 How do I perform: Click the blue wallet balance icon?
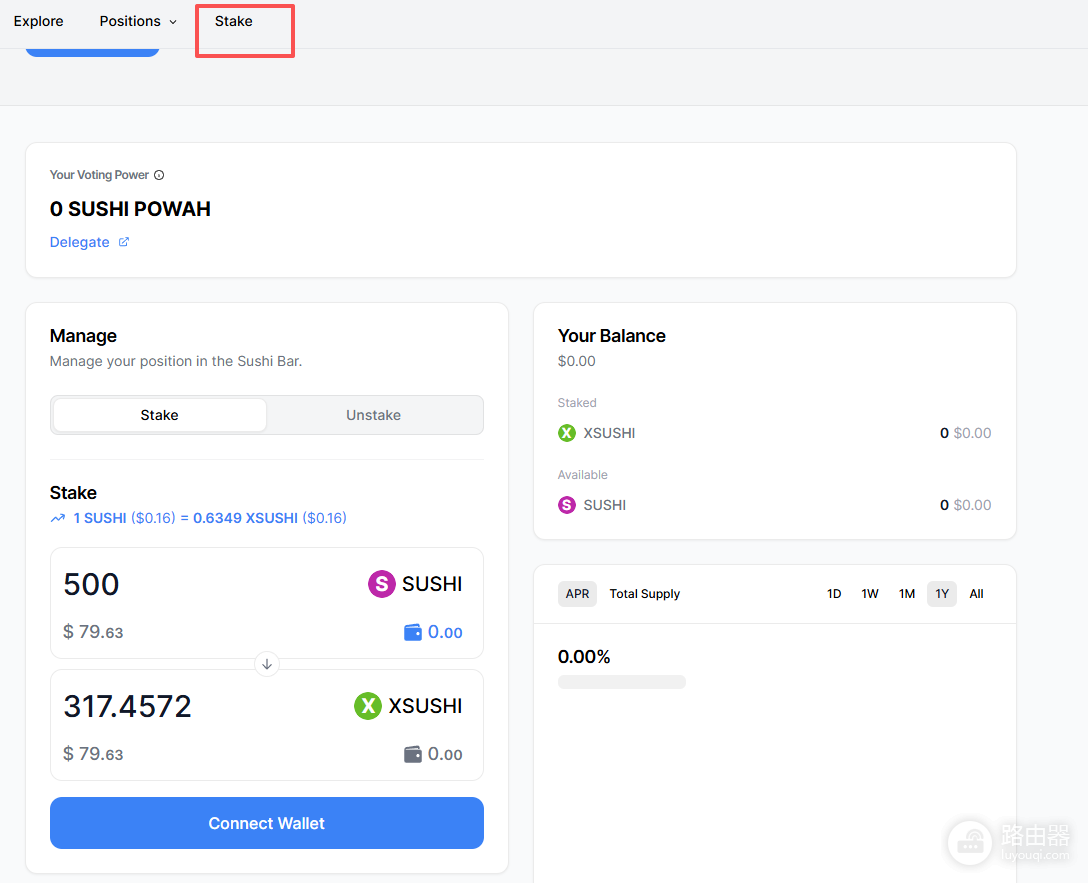412,632
